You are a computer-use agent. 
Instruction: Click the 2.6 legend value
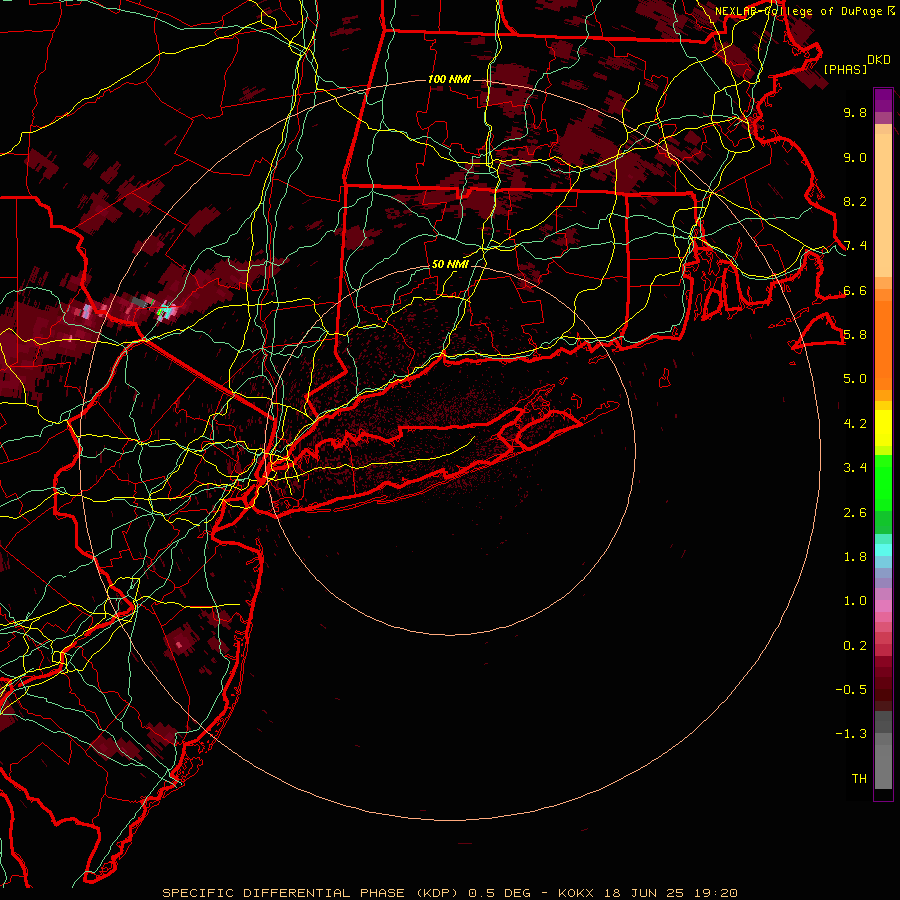pos(855,513)
